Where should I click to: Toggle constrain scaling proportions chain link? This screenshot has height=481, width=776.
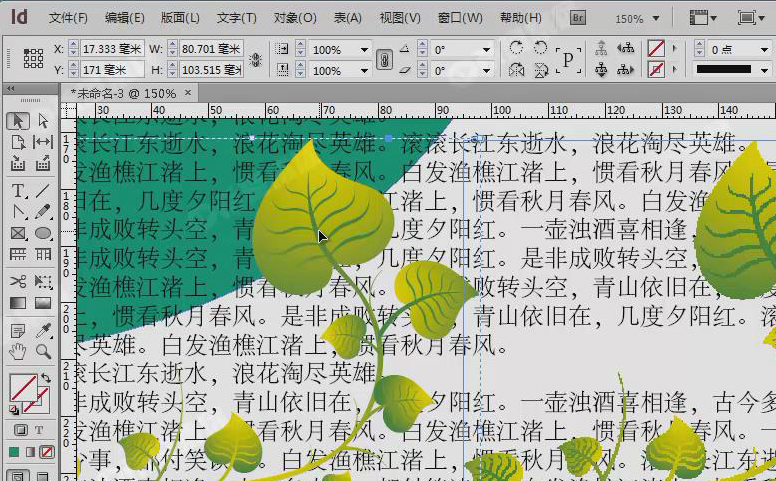point(383,59)
